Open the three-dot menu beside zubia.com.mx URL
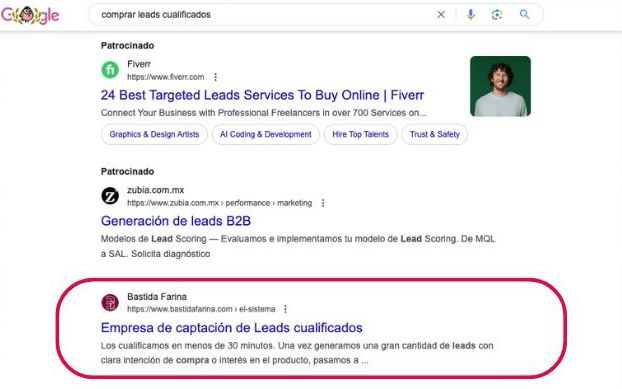622x389 pixels. [x=323, y=203]
